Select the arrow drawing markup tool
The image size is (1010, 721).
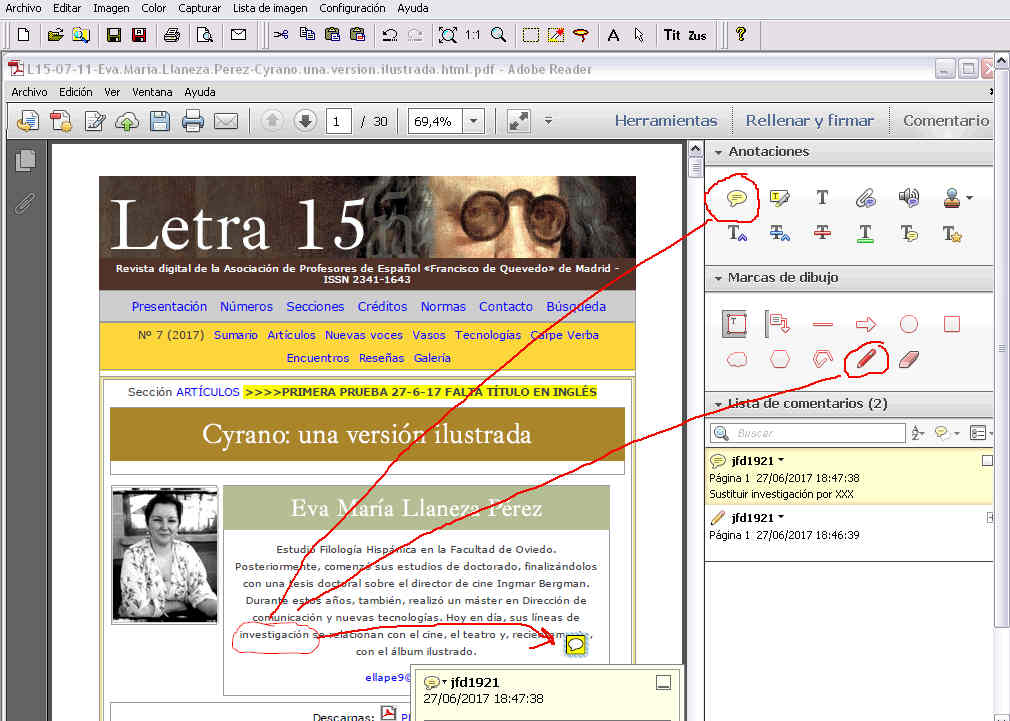point(865,324)
